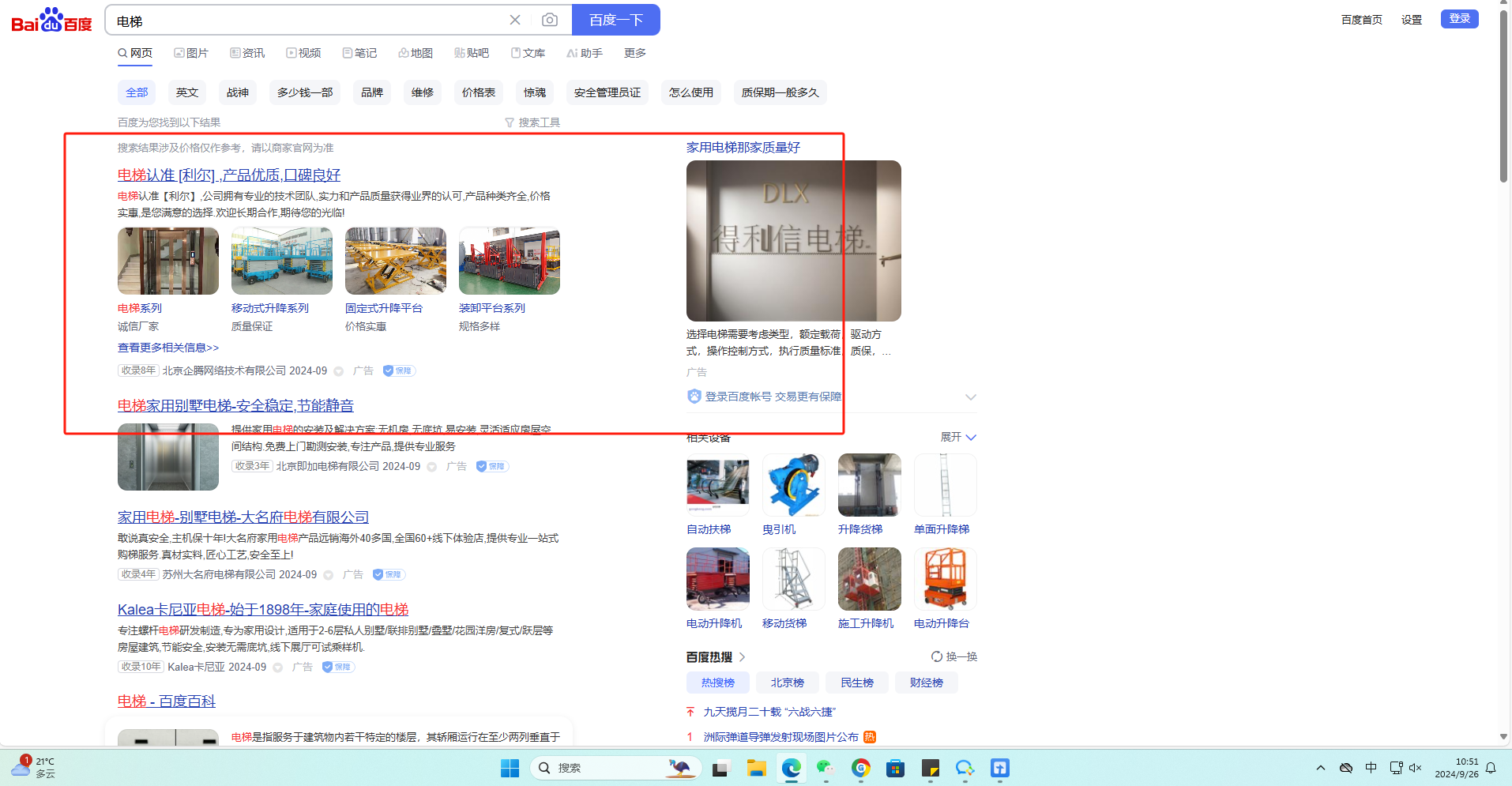Switch to the 文库 tab
The image size is (1512, 786).
(528, 53)
